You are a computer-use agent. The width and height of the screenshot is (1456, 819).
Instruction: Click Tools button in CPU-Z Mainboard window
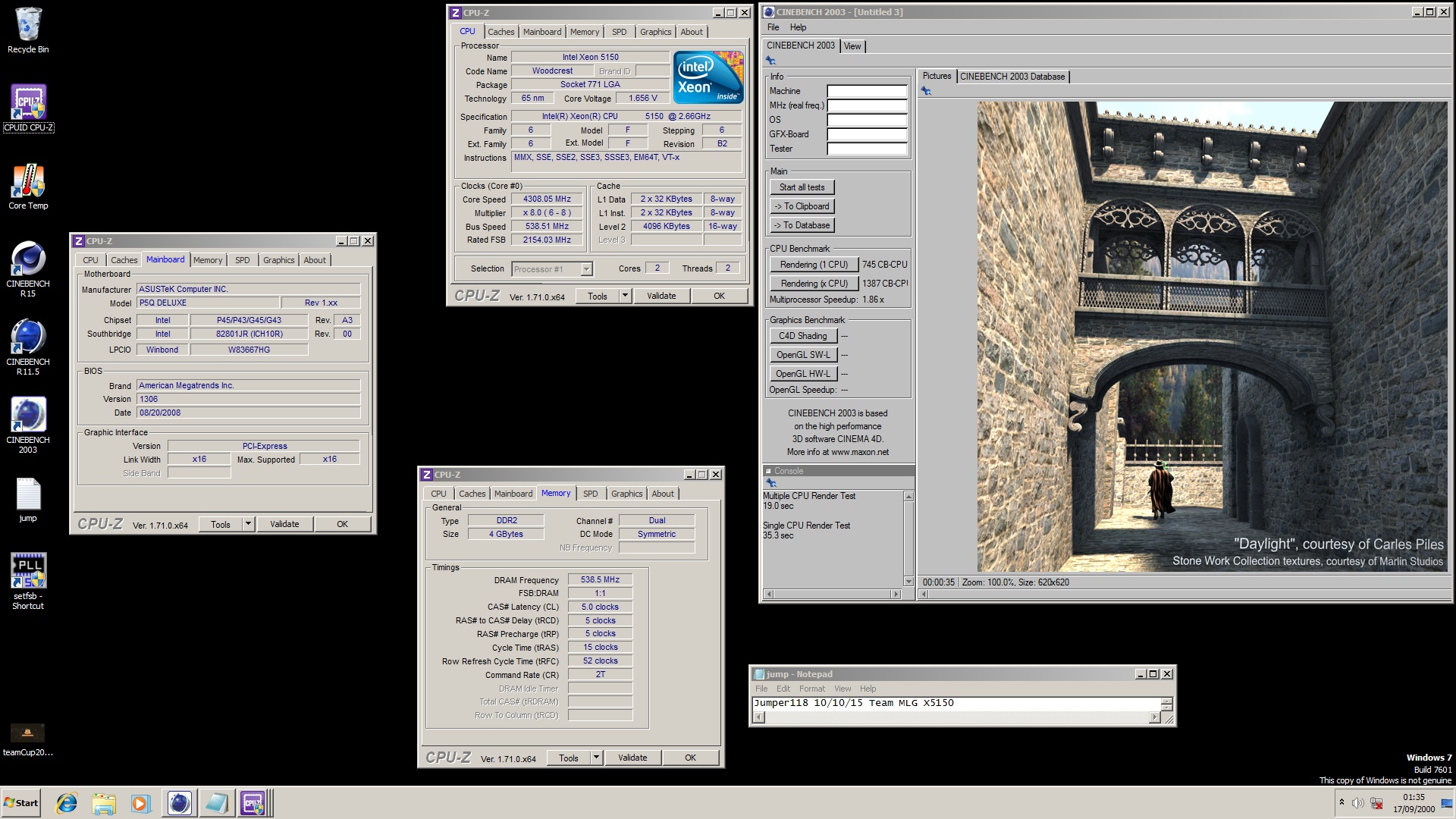pyautogui.click(x=221, y=524)
